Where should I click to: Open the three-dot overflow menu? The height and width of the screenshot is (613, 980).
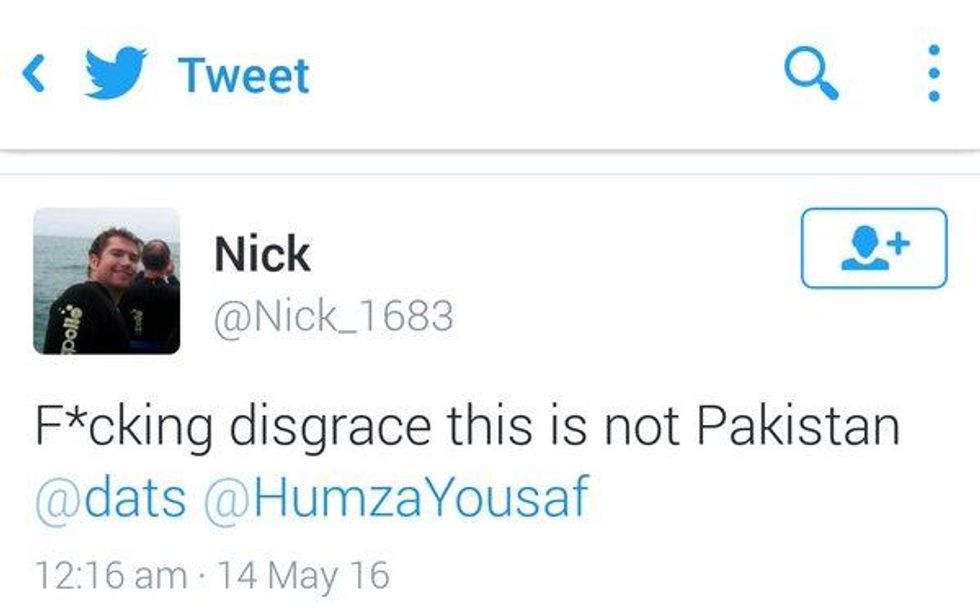coord(934,73)
